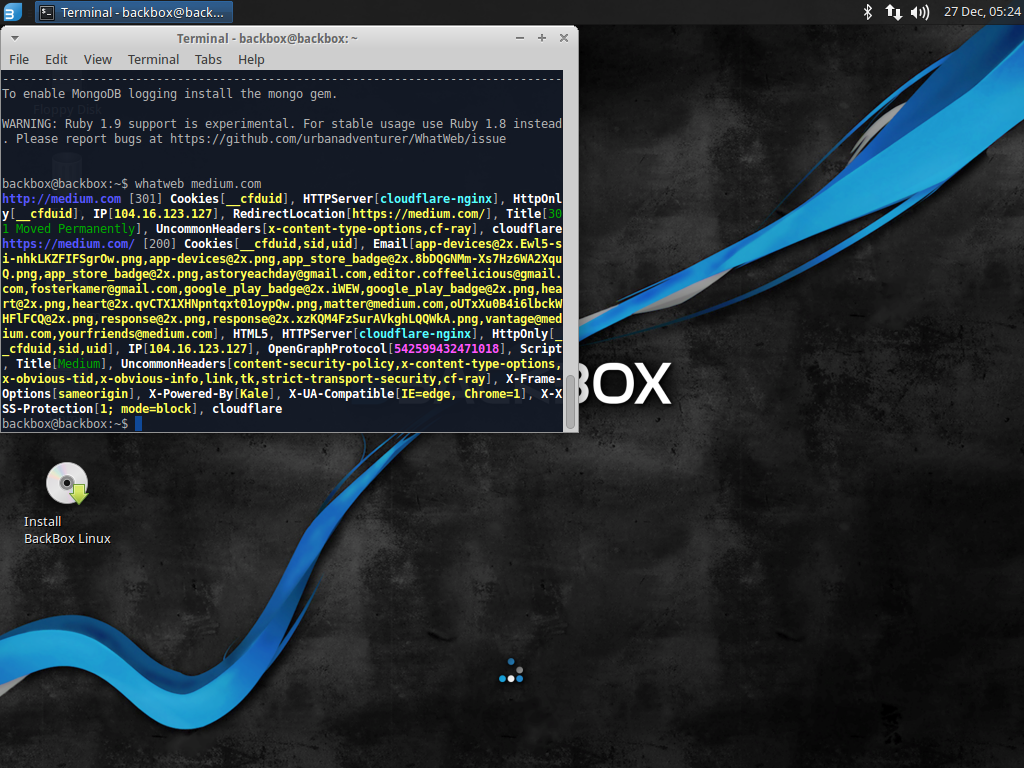This screenshot has height=768, width=1024.
Task: Click the X-Powered-By[Kale] text
Action: pos(212,394)
